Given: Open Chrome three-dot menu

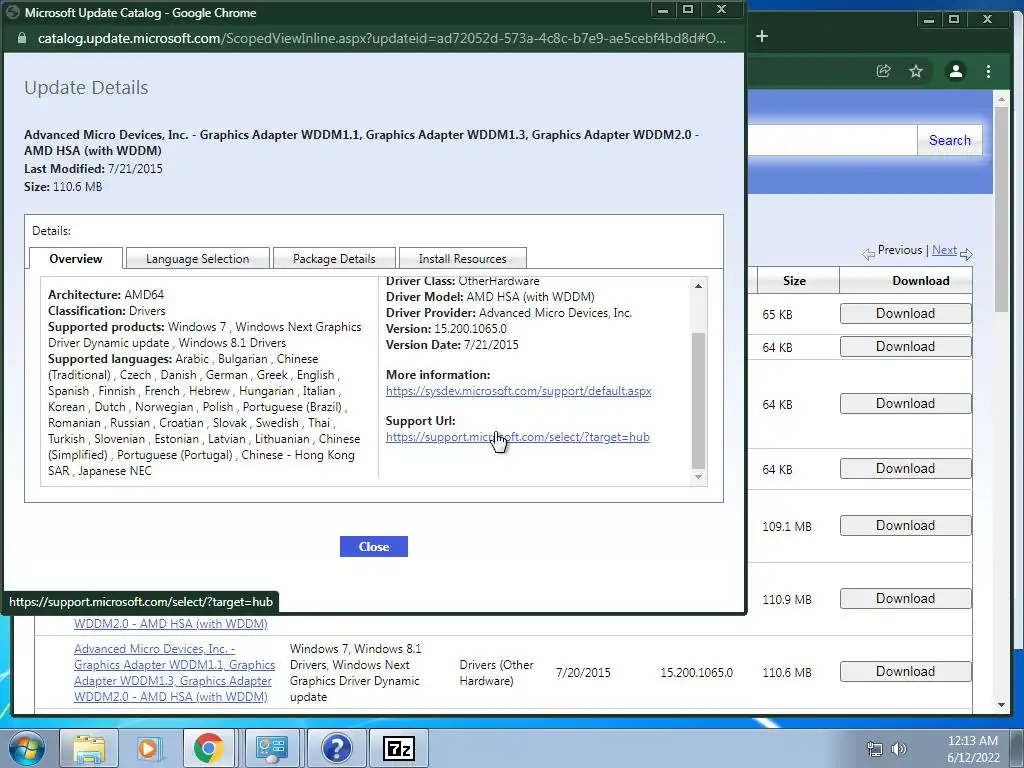Looking at the screenshot, I should pyautogui.click(x=988, y=71).
